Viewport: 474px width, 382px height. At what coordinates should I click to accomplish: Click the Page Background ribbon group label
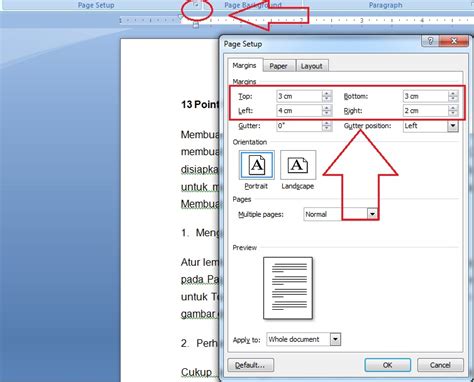253,5
